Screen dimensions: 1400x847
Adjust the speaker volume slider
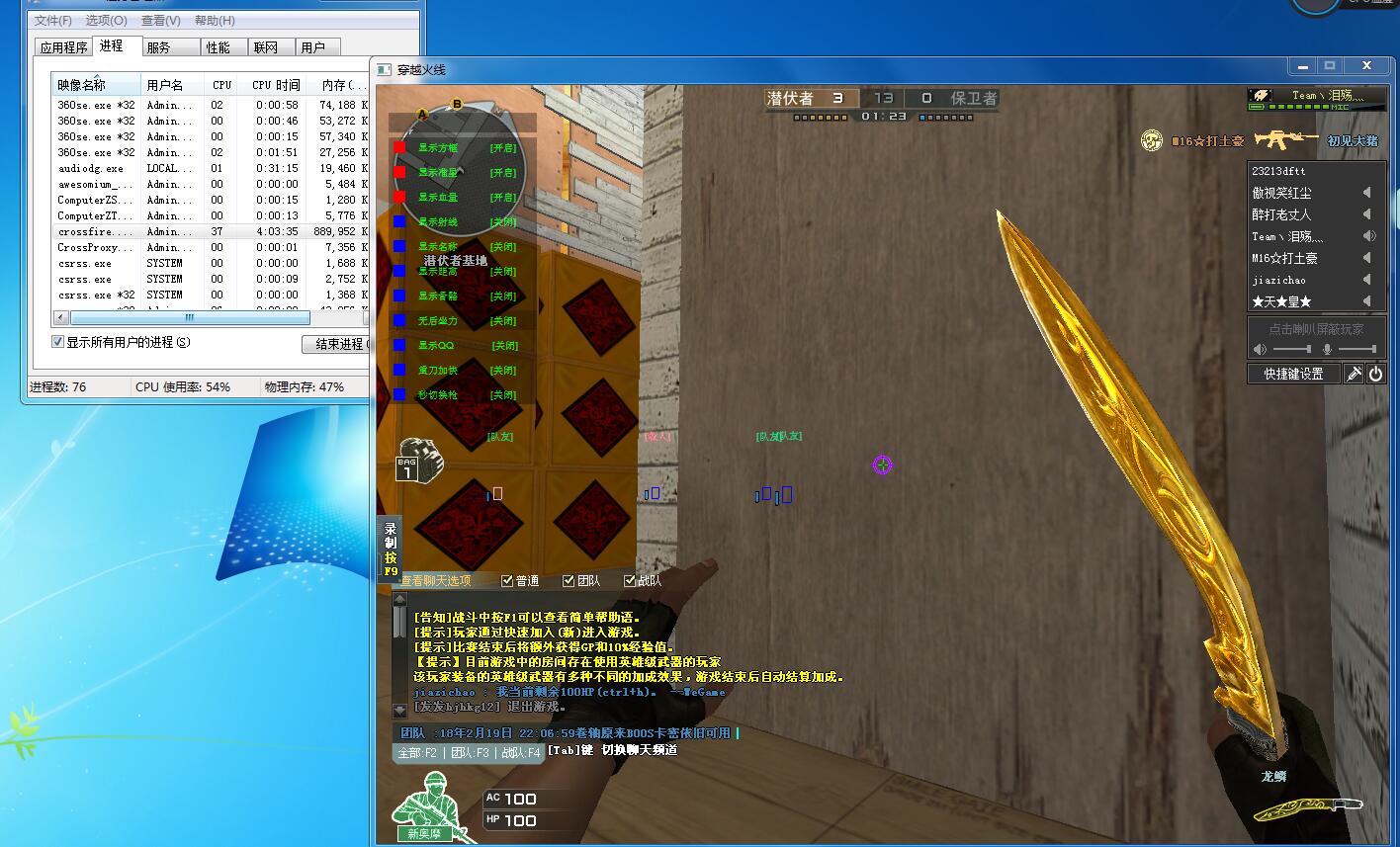point(1291,349)
